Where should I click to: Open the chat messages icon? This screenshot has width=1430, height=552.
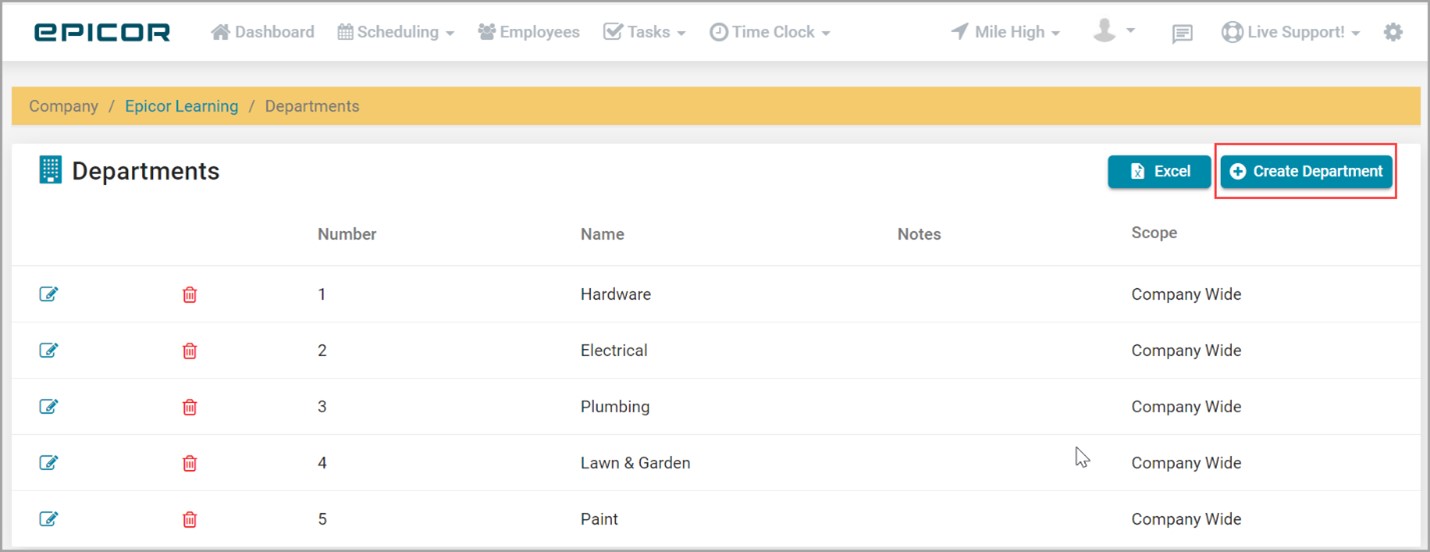1182,33
